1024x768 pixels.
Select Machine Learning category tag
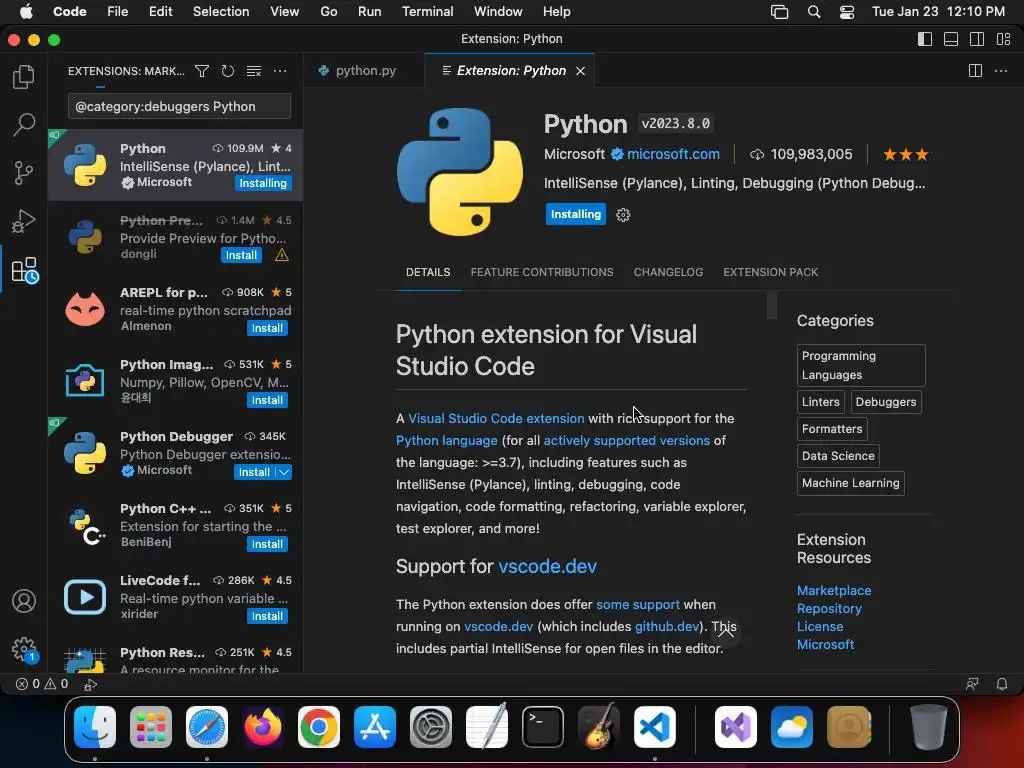[850, 483]
